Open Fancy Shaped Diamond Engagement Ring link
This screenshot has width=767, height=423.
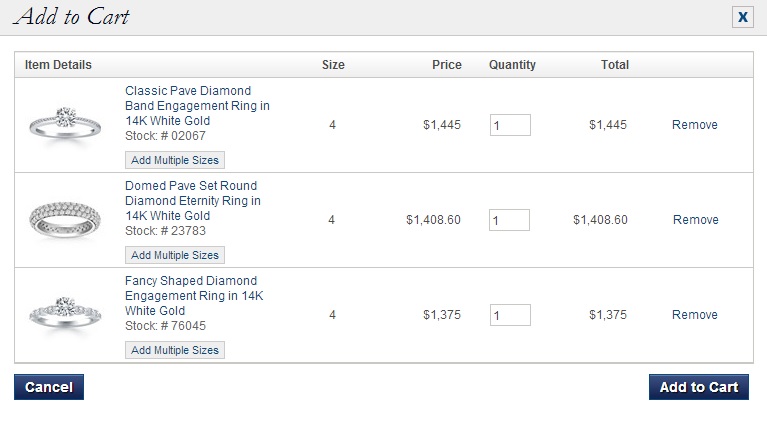pyautogui.click(x=194, y=295)
